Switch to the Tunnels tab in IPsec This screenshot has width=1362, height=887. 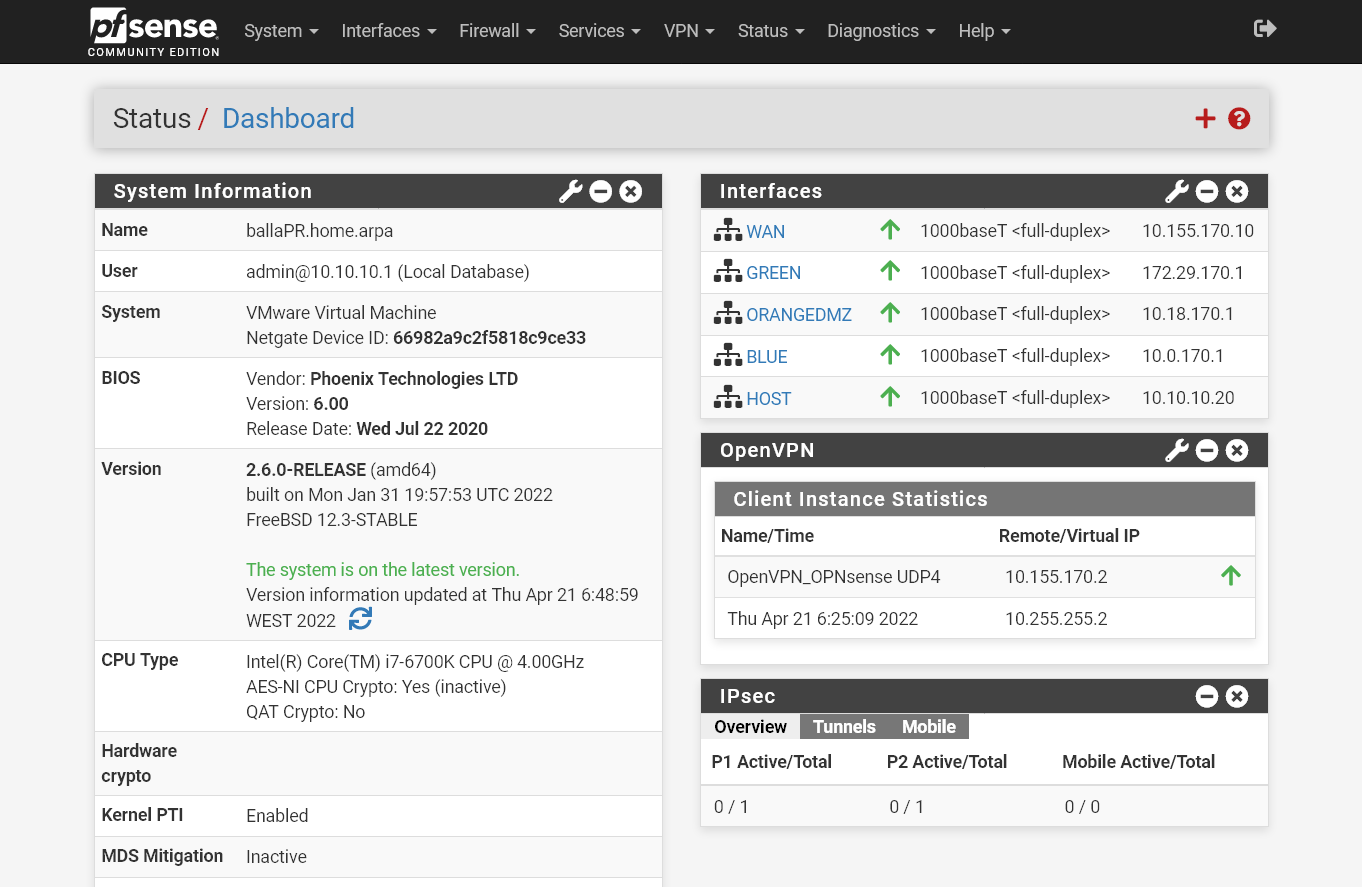(844, 727)
